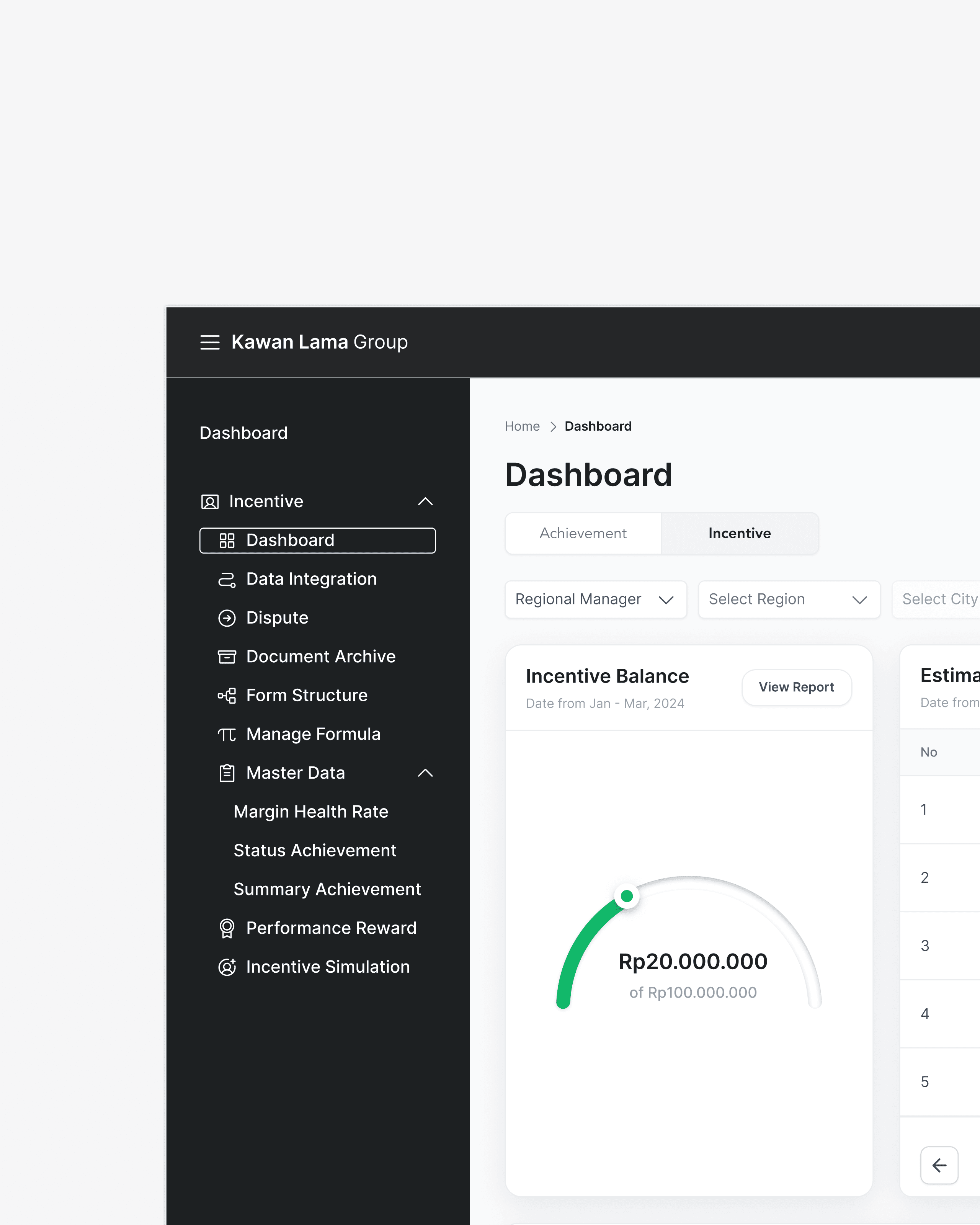980x1225 pixels.
Task: Open Form Structure menu item
Action: [307, 696]
